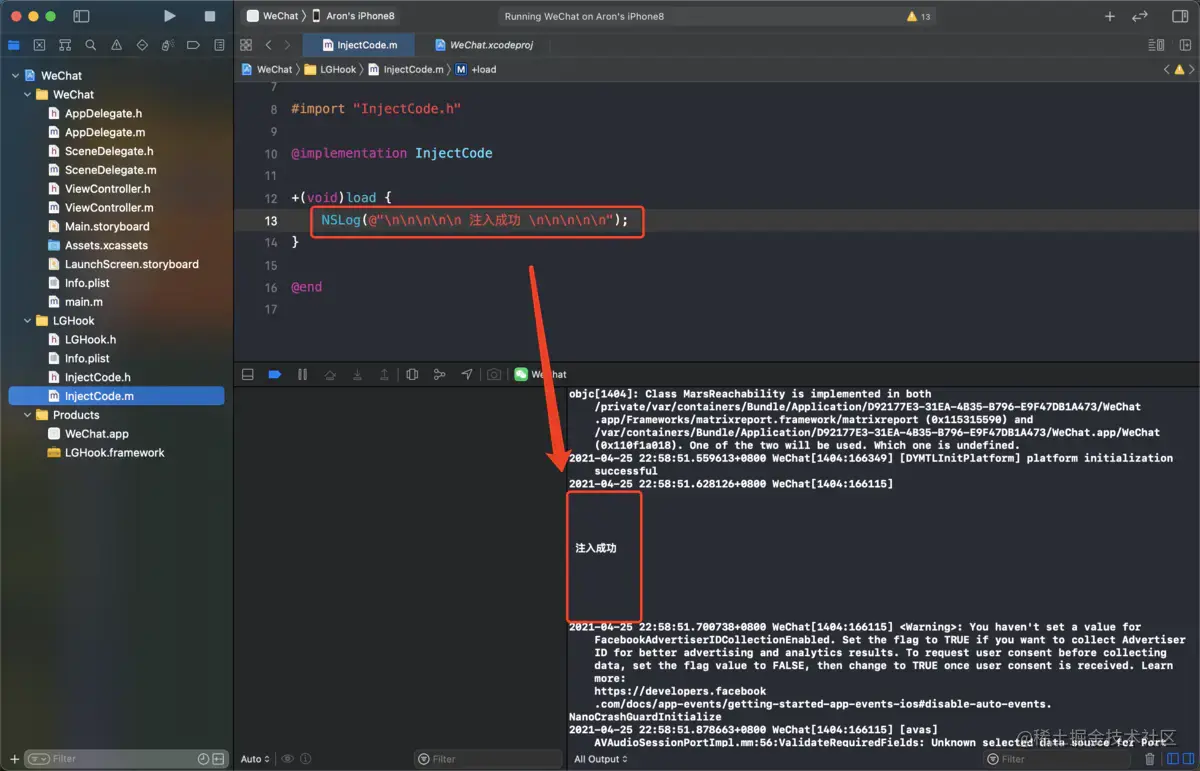1200x771 pixels.
Task: Hide the debug area toggle button
Action: [248, 374]
